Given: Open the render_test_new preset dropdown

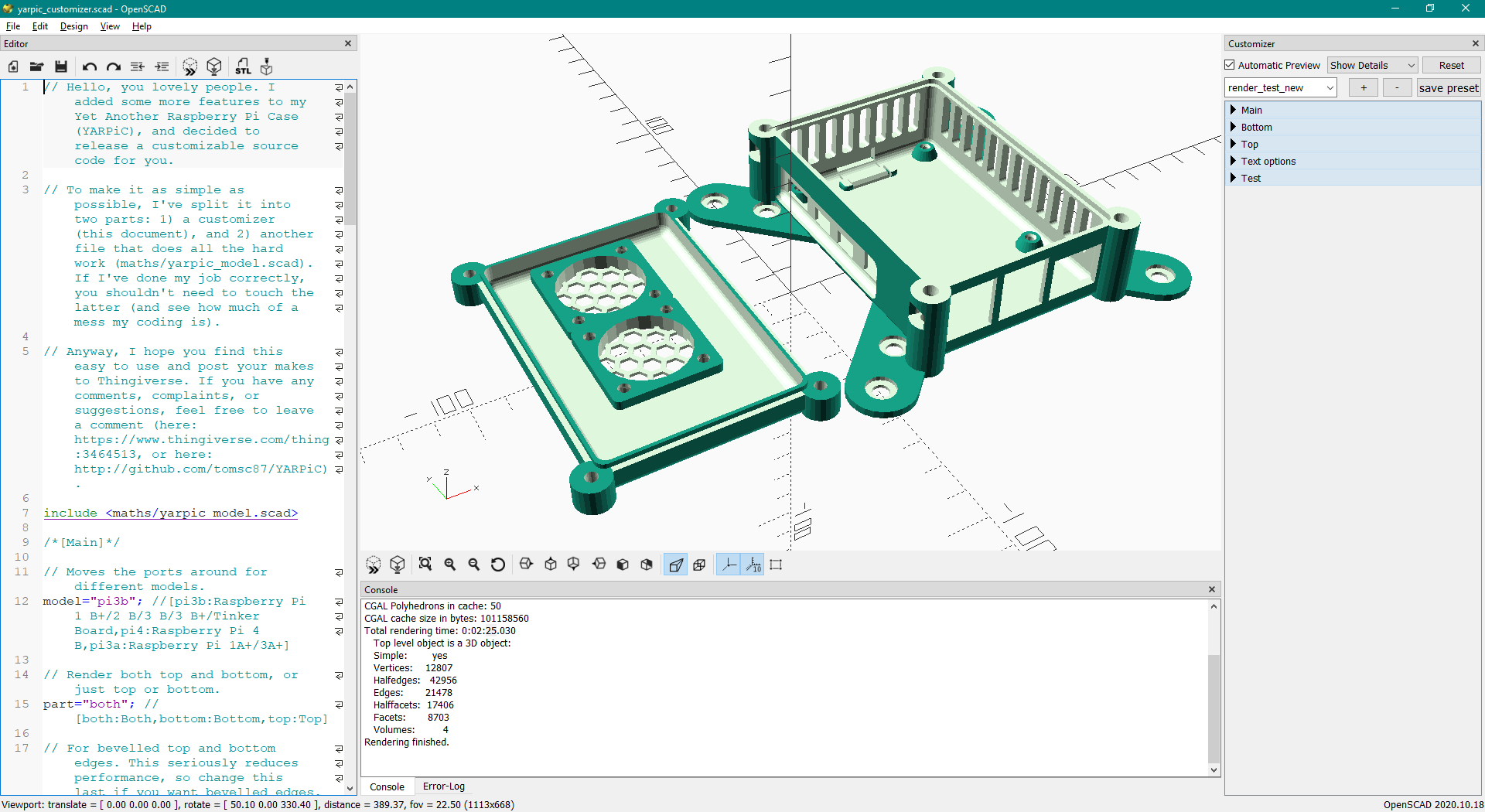Looking at the screenshot, I should coord(1280,87).
